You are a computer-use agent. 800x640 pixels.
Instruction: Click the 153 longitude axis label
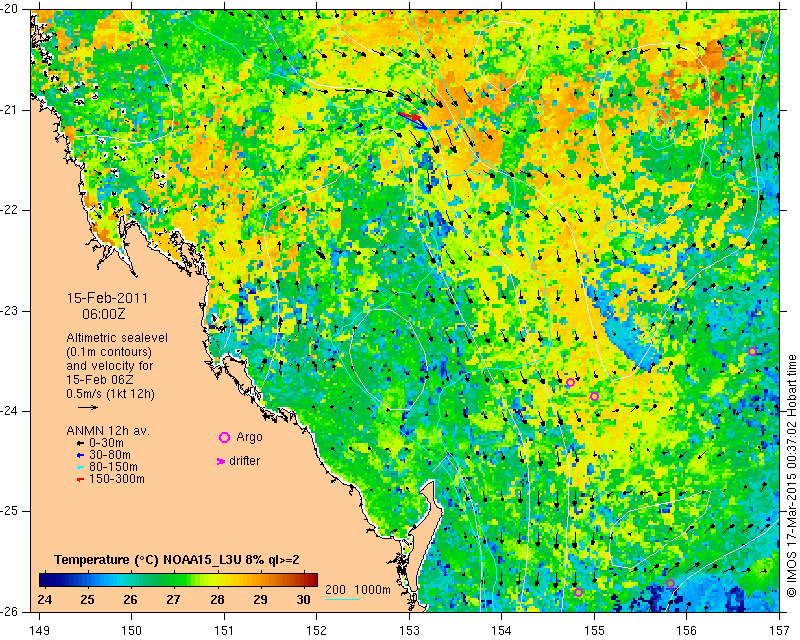[409, 631]
